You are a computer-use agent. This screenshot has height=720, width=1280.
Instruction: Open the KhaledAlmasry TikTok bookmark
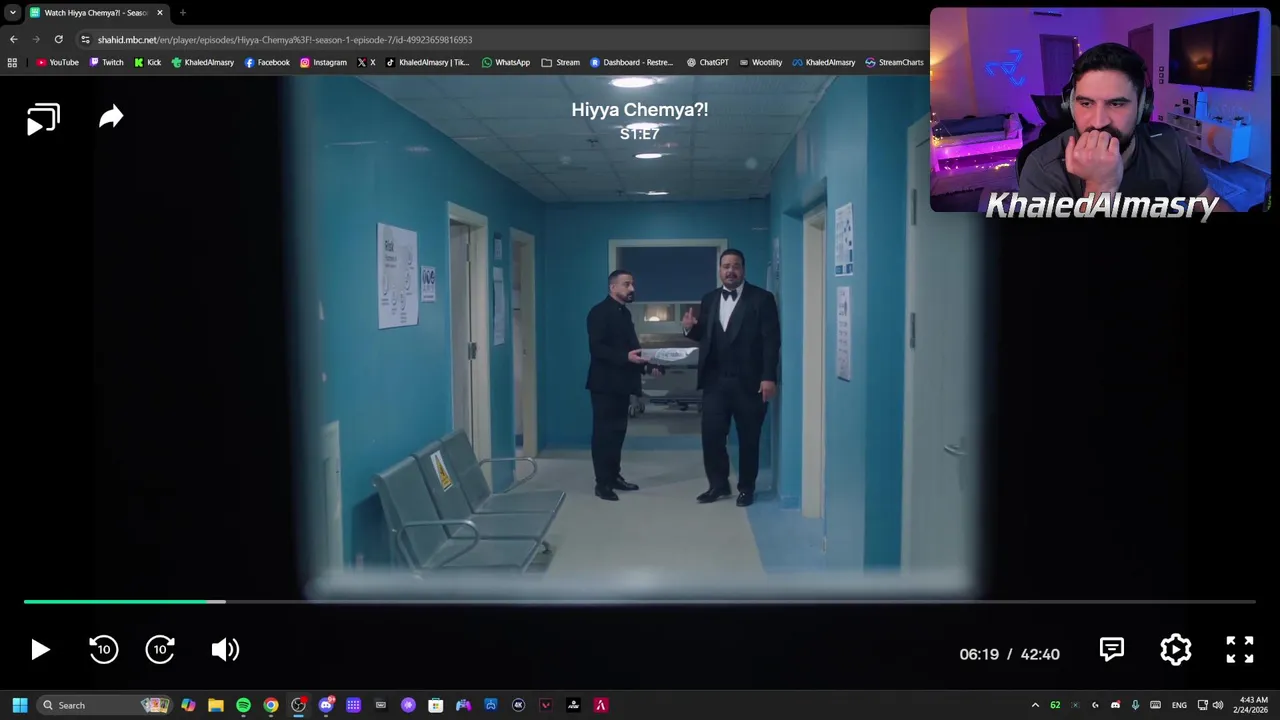click(x=427, y=62)
